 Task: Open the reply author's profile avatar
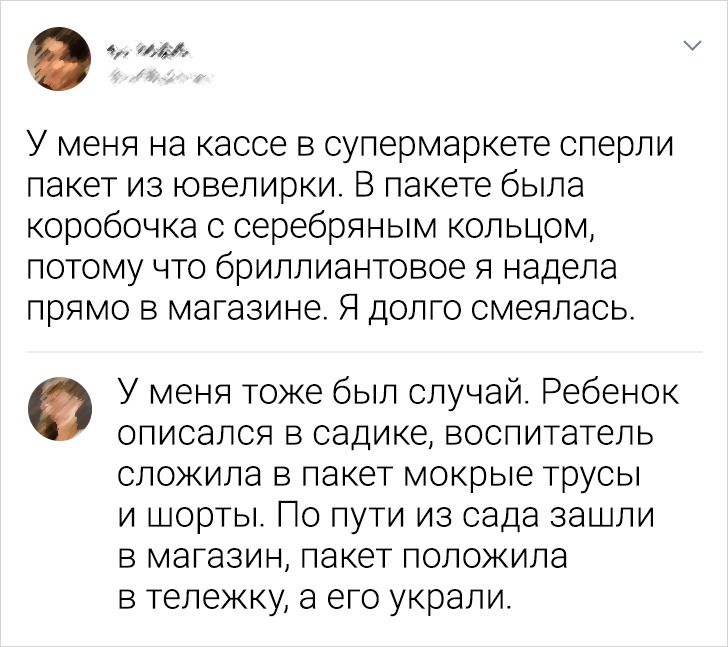point(60,409)
